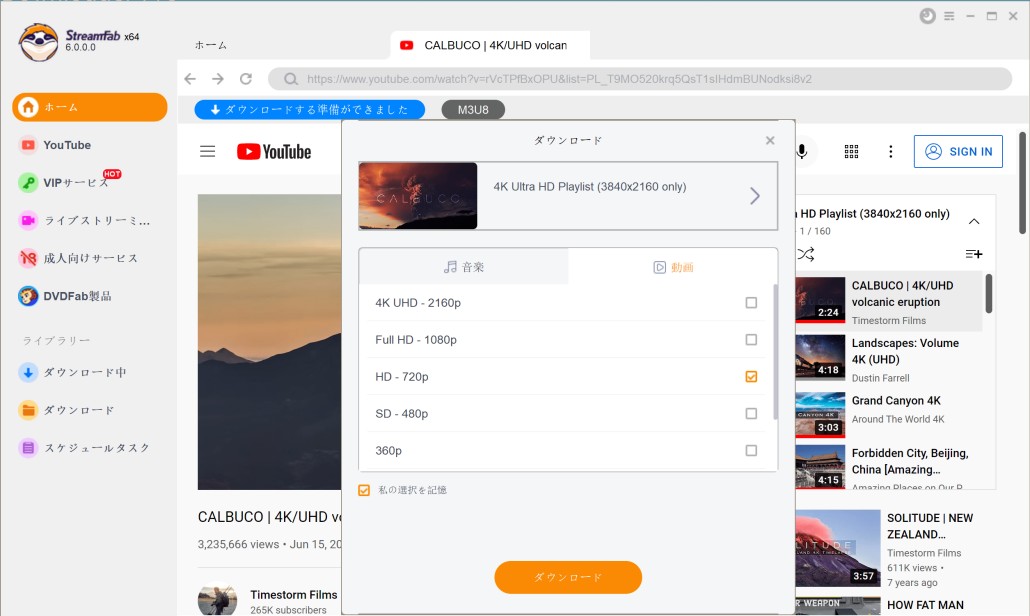
Task: Click the CALBUCO thumbnail in the dialog
Action: [418, 196]
